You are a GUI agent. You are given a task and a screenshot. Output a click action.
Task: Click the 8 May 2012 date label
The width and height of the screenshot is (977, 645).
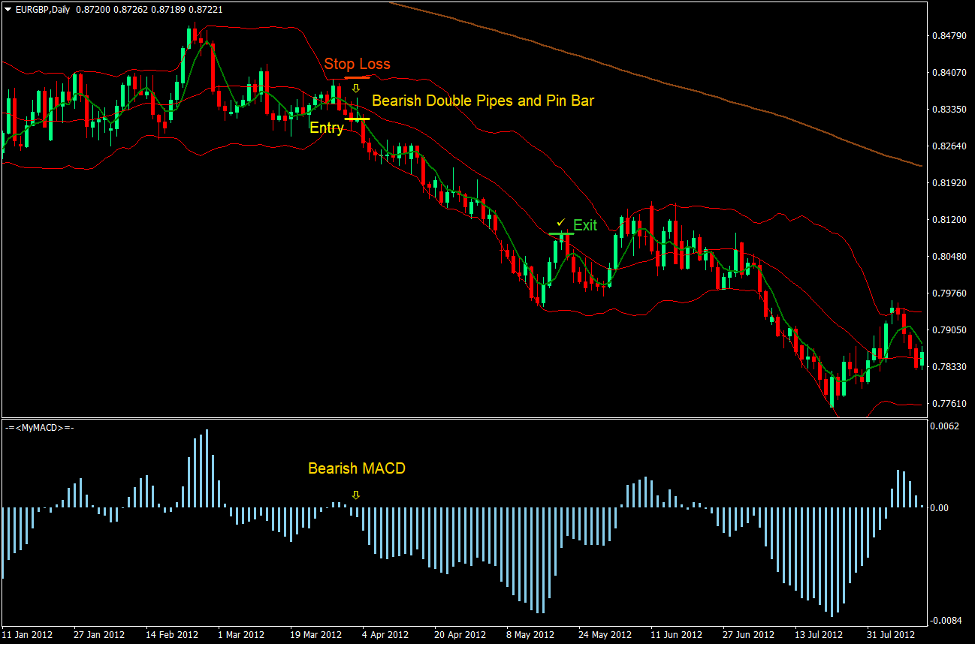click(x=530, y=635)
